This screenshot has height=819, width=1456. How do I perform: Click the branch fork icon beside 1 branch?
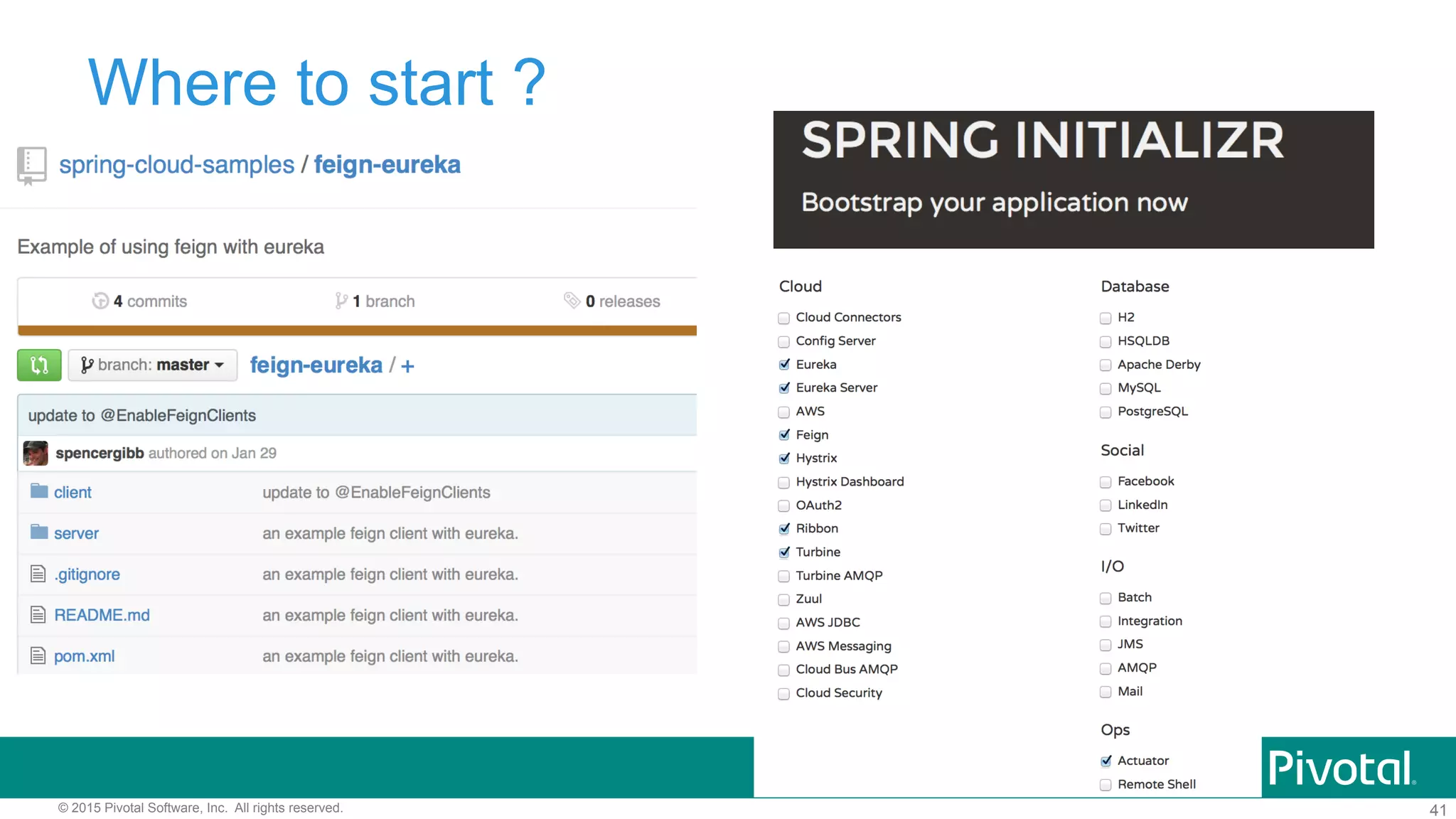(x=341, y=301)
